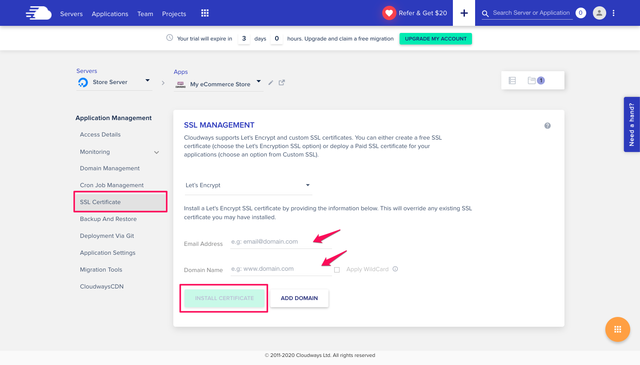Image resolution: width=640 pixels, height=365 pixels.
Task: Click the Cloudways cloud logo
Action: point(39,13)
